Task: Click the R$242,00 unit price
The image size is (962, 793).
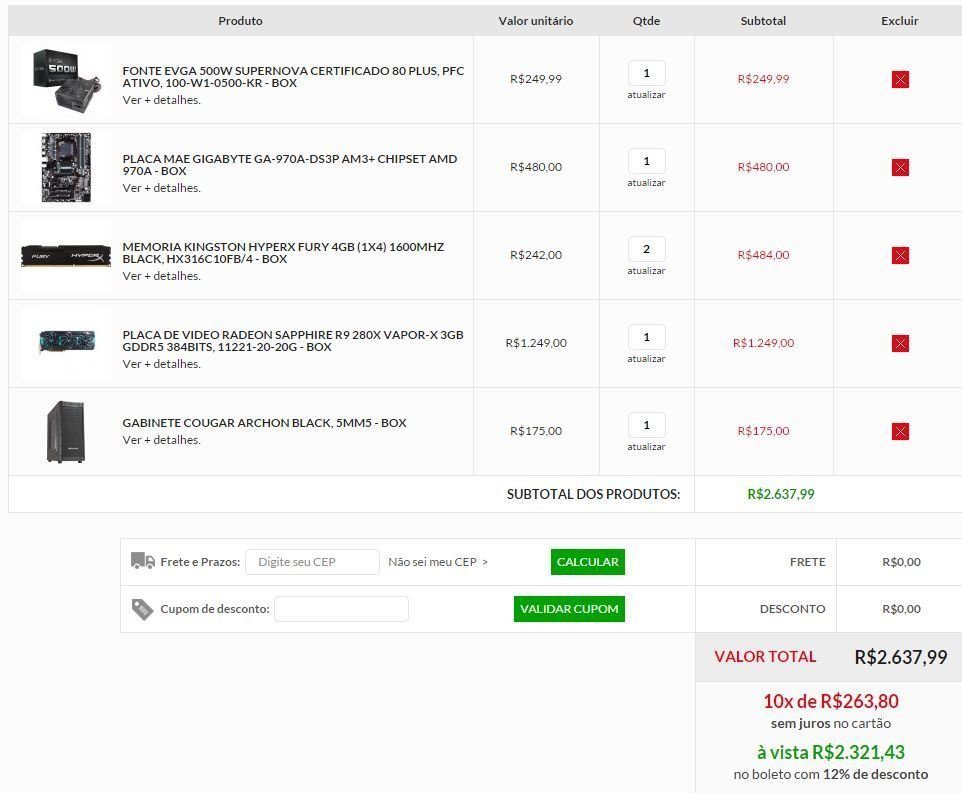Action: (x=536, y=255)
